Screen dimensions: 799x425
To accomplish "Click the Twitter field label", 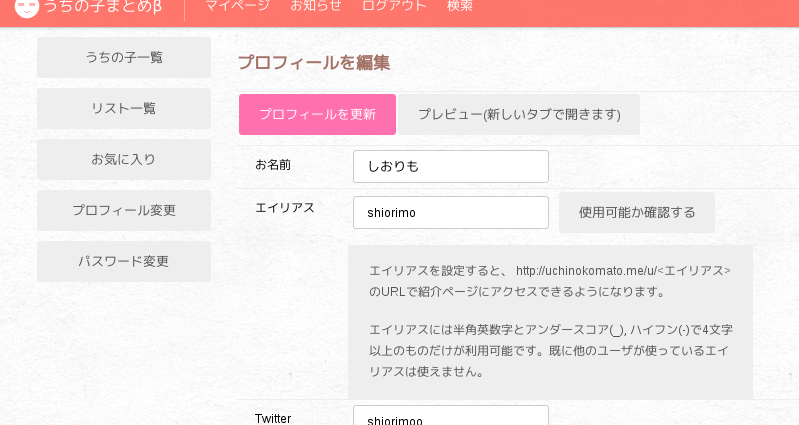I will pyautogui.click(x=273, y=418).
